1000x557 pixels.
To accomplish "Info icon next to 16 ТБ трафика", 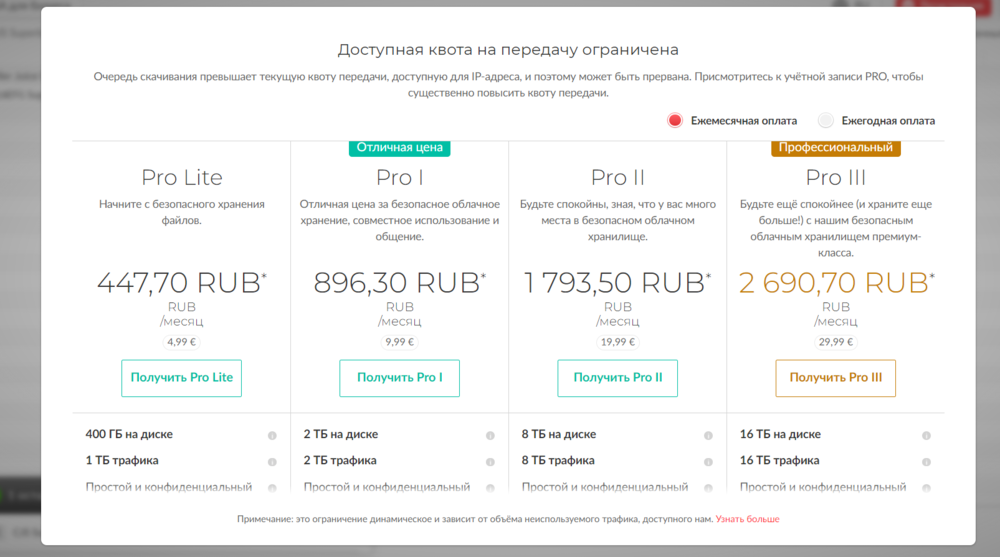I will pyautogui.click(x=926, y=462).
